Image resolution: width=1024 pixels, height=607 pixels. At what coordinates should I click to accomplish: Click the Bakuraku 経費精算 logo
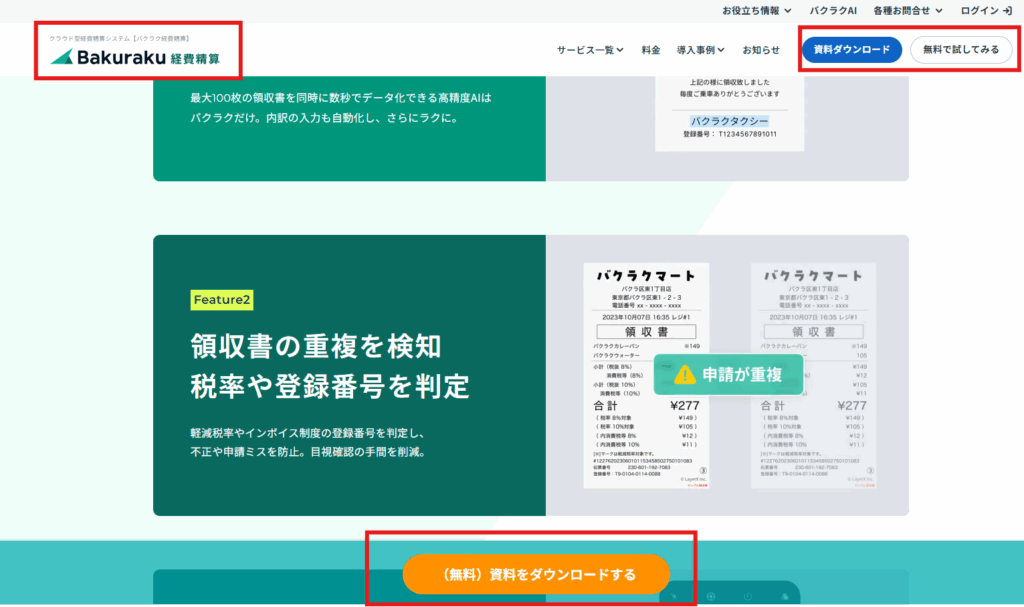tap(137, 54)
